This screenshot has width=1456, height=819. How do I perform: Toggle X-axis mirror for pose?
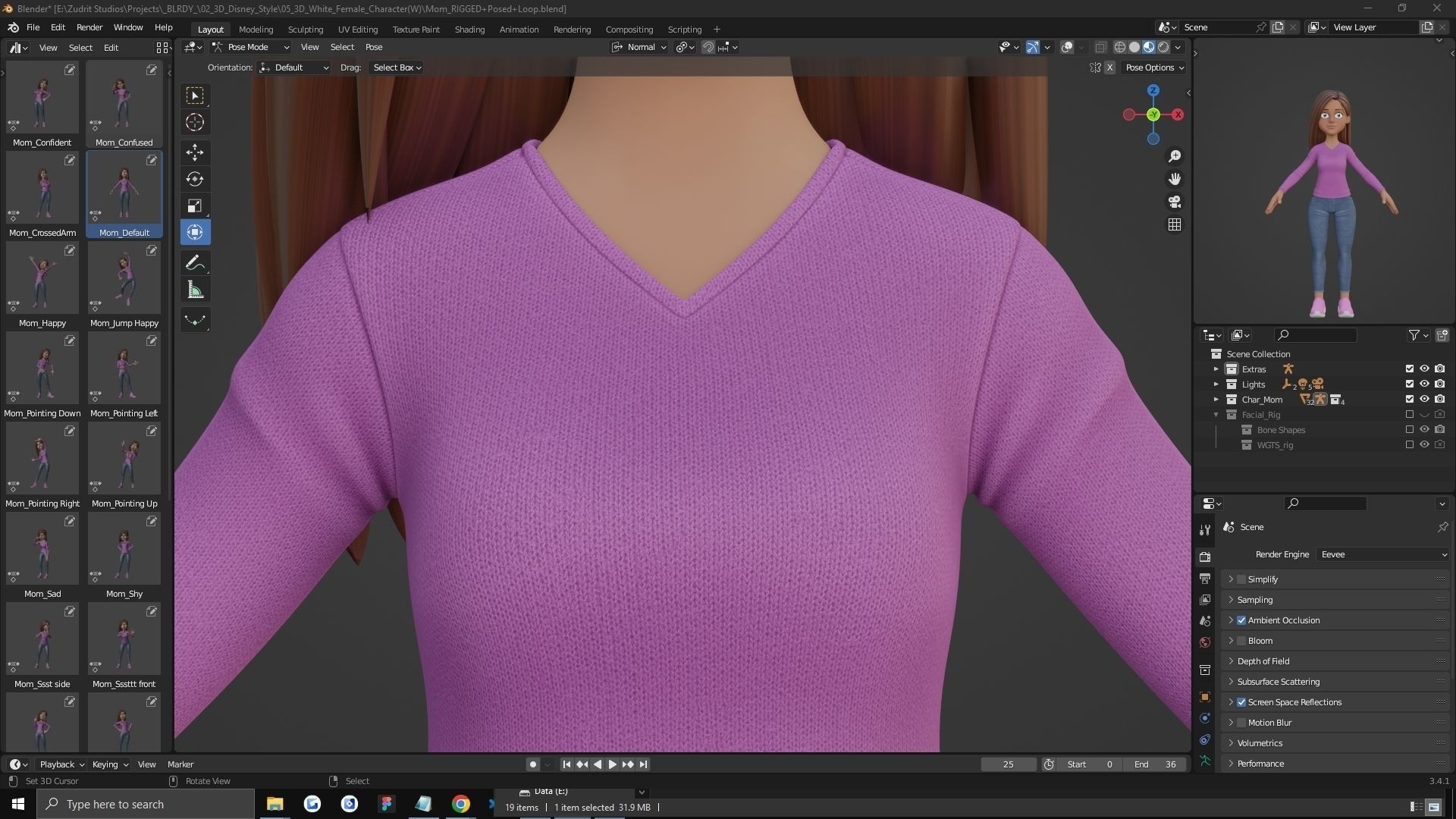1109,67
